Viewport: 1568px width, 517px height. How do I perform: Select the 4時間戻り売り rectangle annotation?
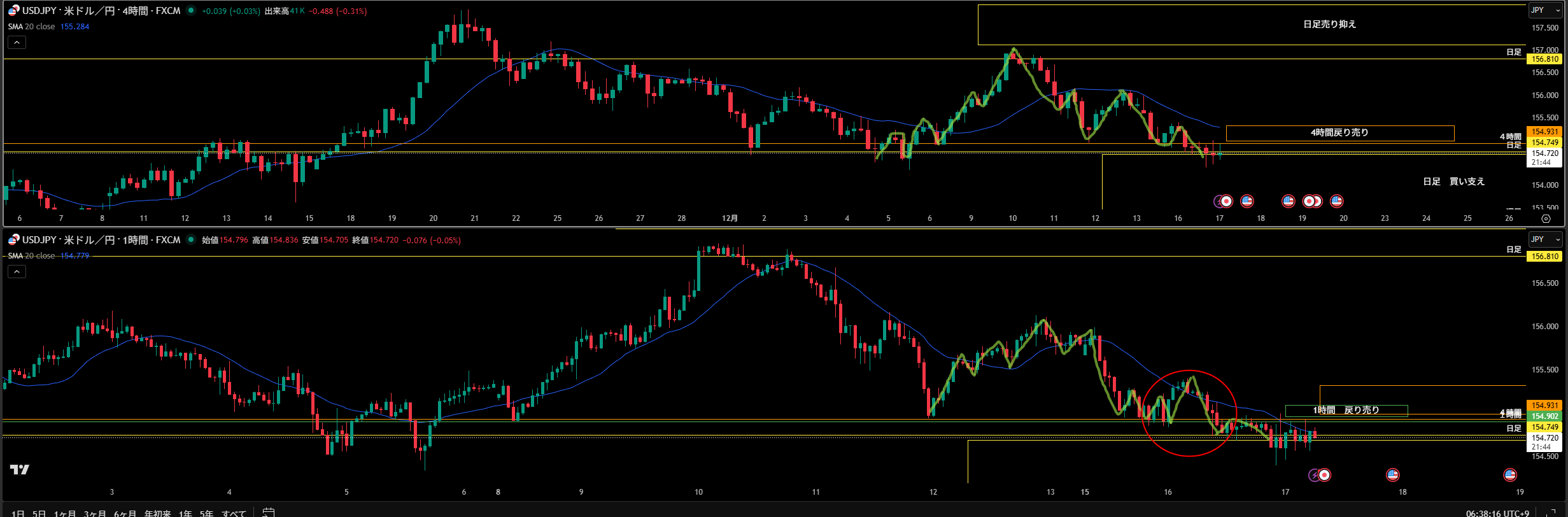click(x=1339, y=132)
